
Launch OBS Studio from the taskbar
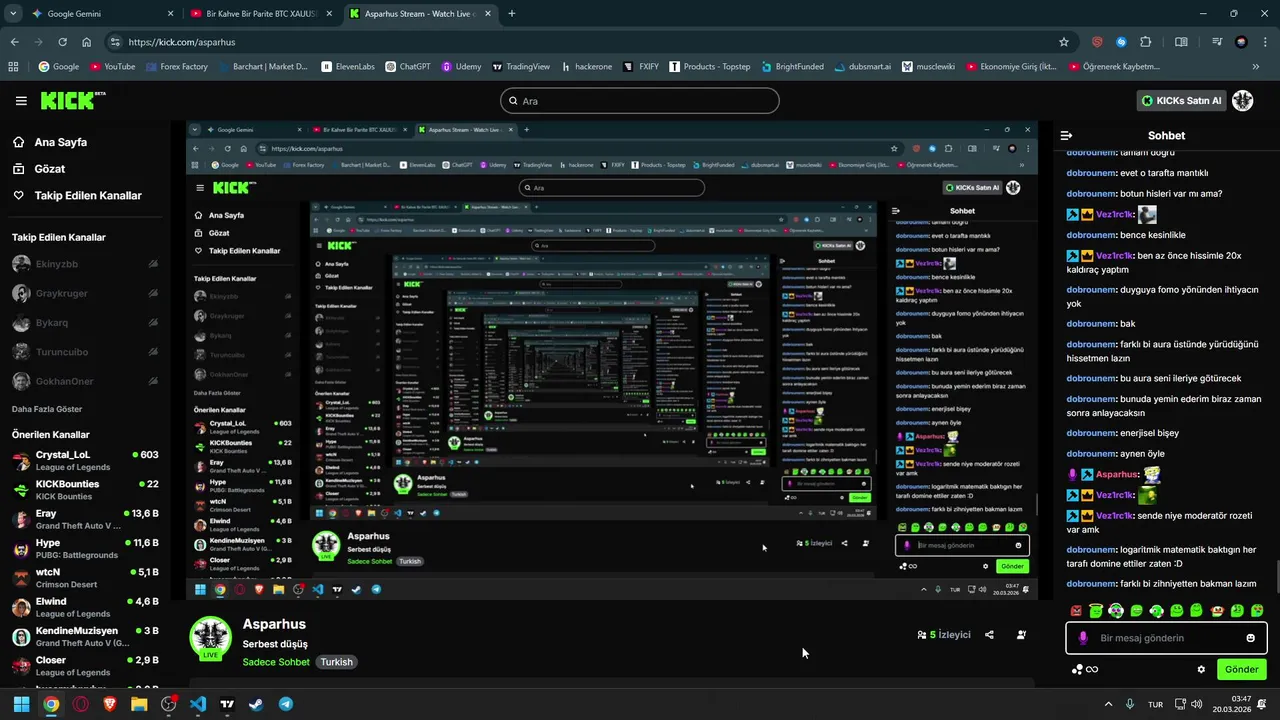point(168,704)
